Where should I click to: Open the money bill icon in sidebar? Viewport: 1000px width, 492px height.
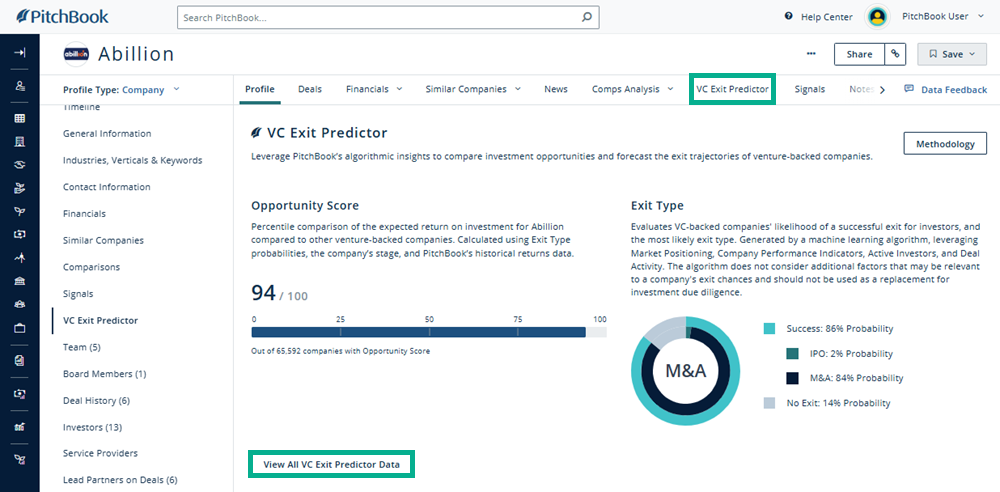point(19,234)
